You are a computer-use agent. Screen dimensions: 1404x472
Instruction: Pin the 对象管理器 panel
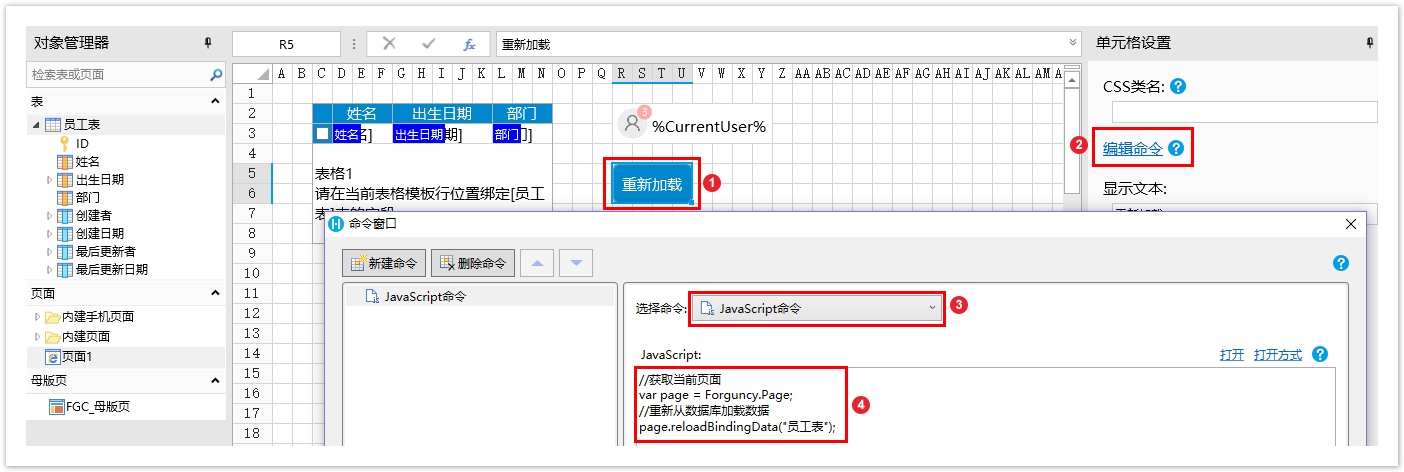[x=208, y=43]
